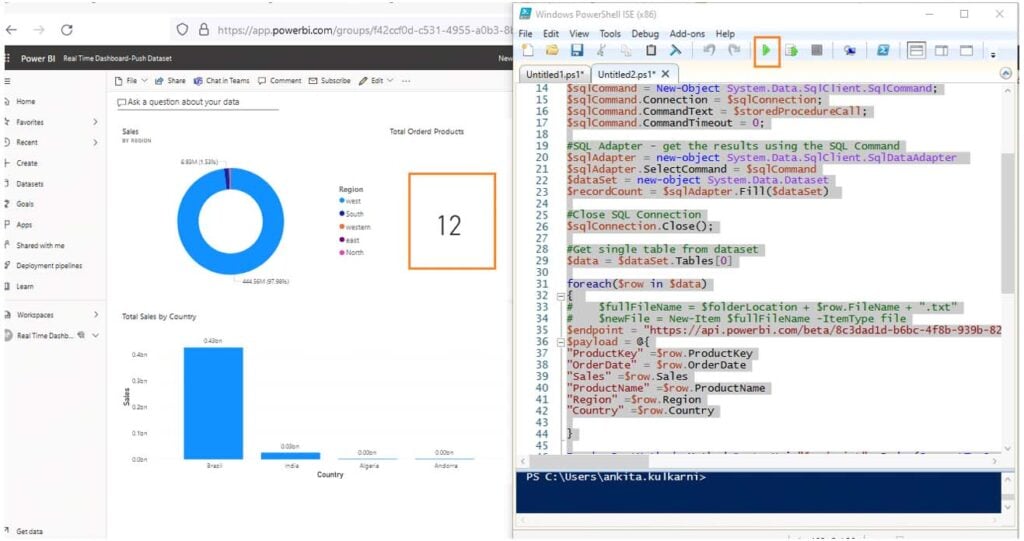
Task: Click Stop Operation square icon in ISE toolbar
Action: (x=816, y=50)
